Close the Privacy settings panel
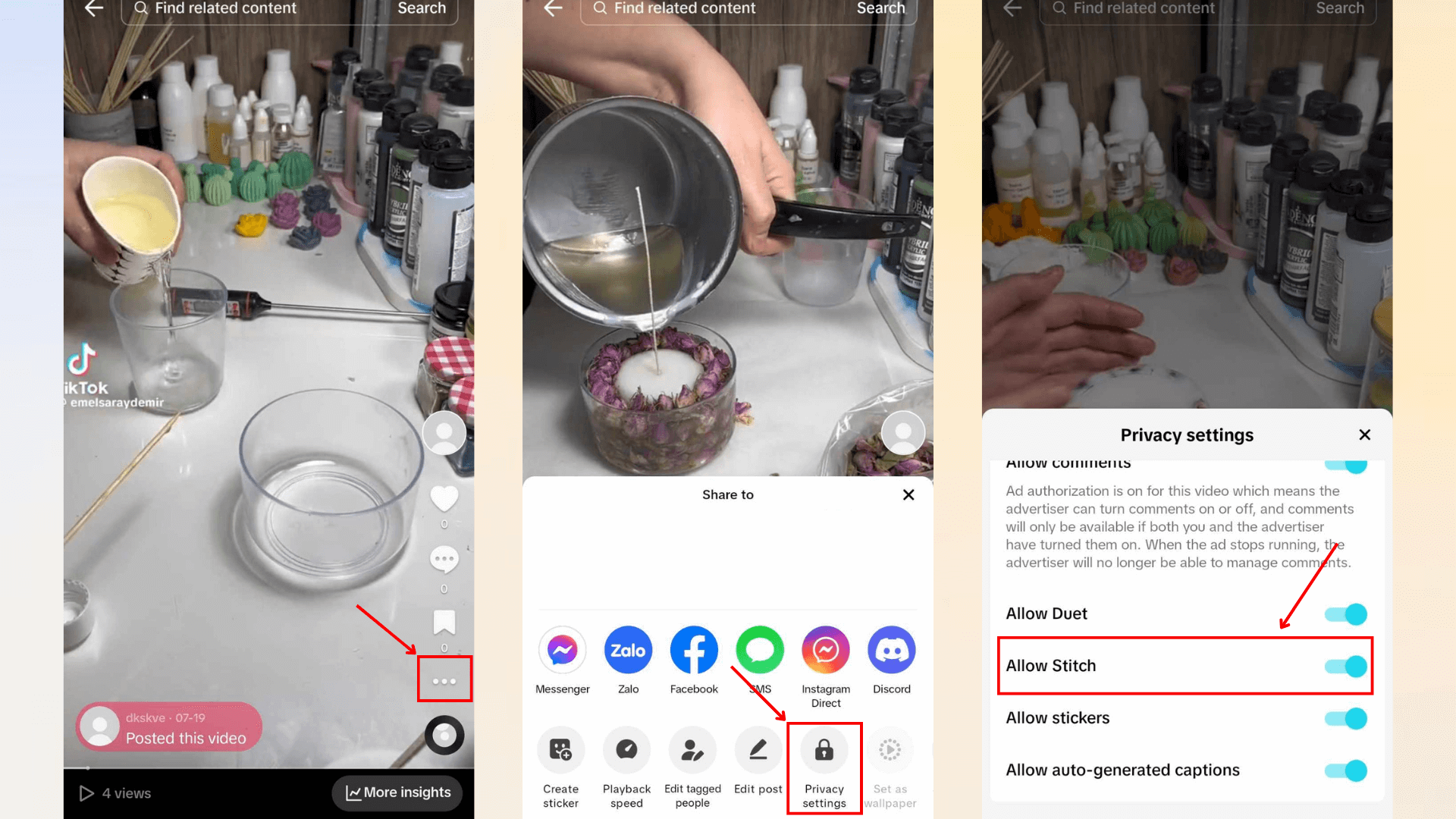This screenshot has width=1456, height=819. [x=1365, y=434]
